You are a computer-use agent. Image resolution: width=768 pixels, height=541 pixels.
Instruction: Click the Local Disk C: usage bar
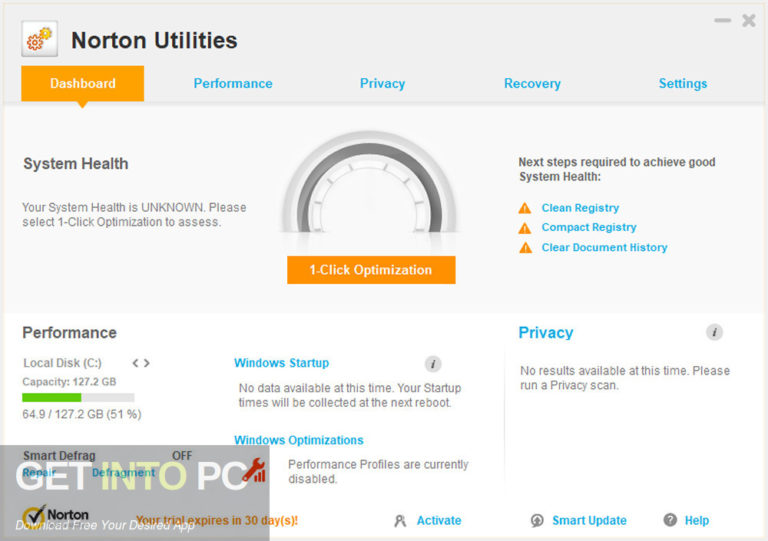78,398
